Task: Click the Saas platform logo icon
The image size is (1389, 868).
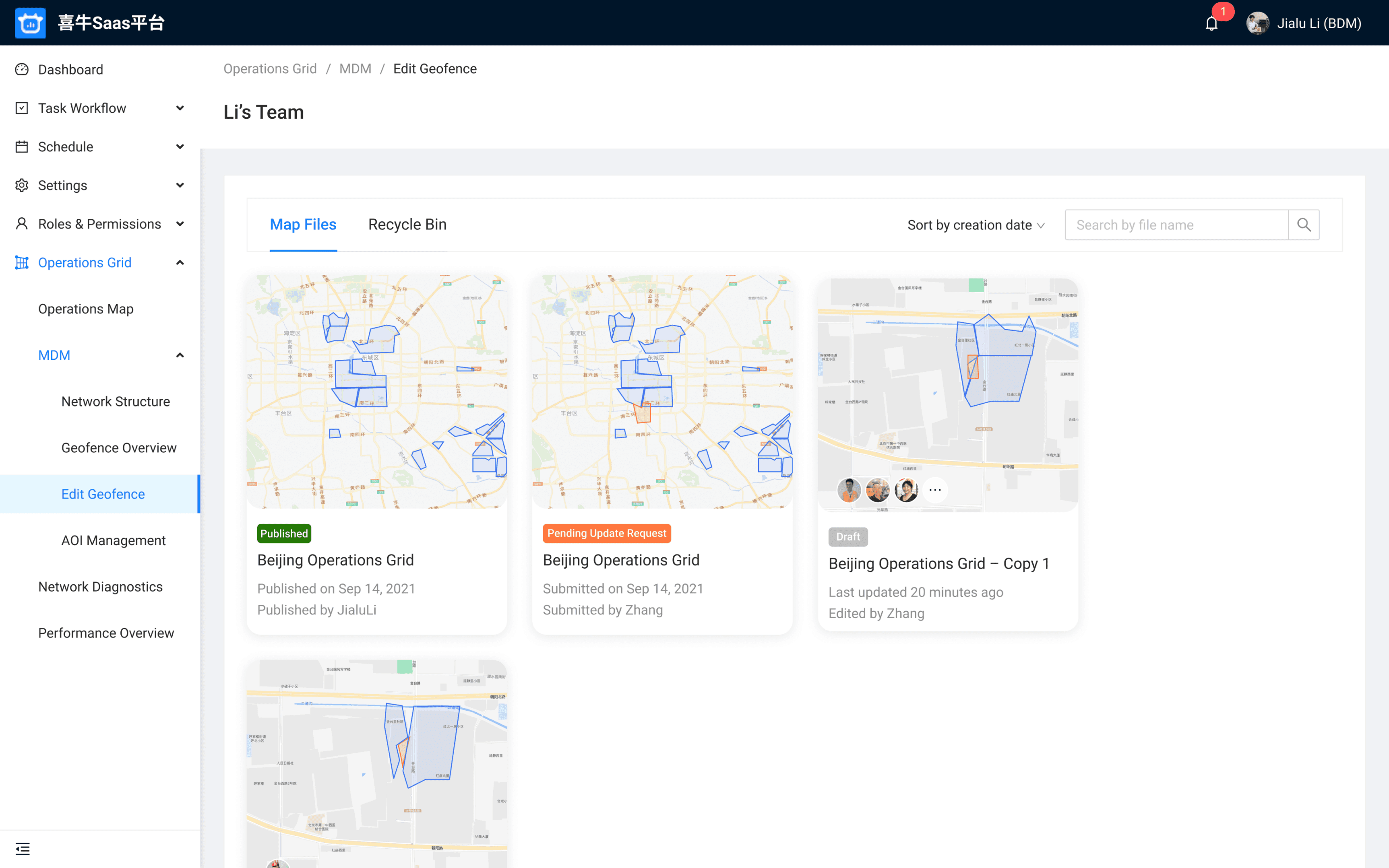Action: click(x=30, y=23)
